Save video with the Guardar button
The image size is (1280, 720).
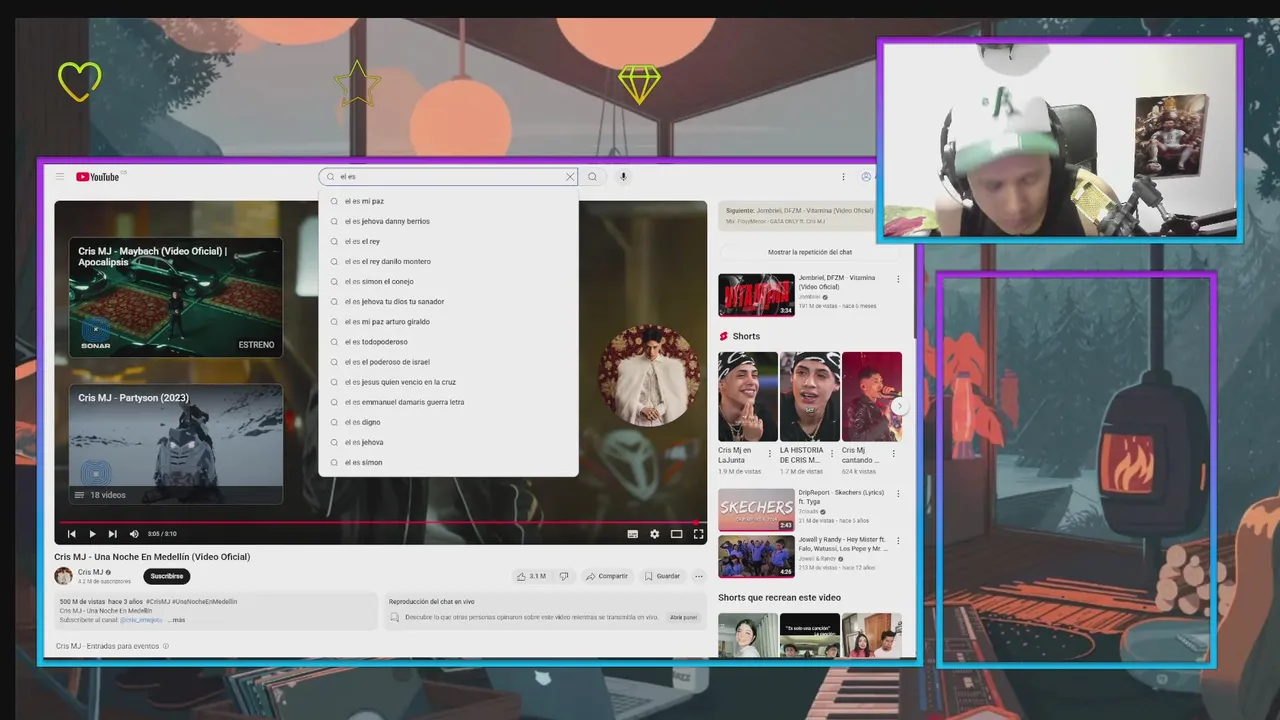click(x=662, y=576)
